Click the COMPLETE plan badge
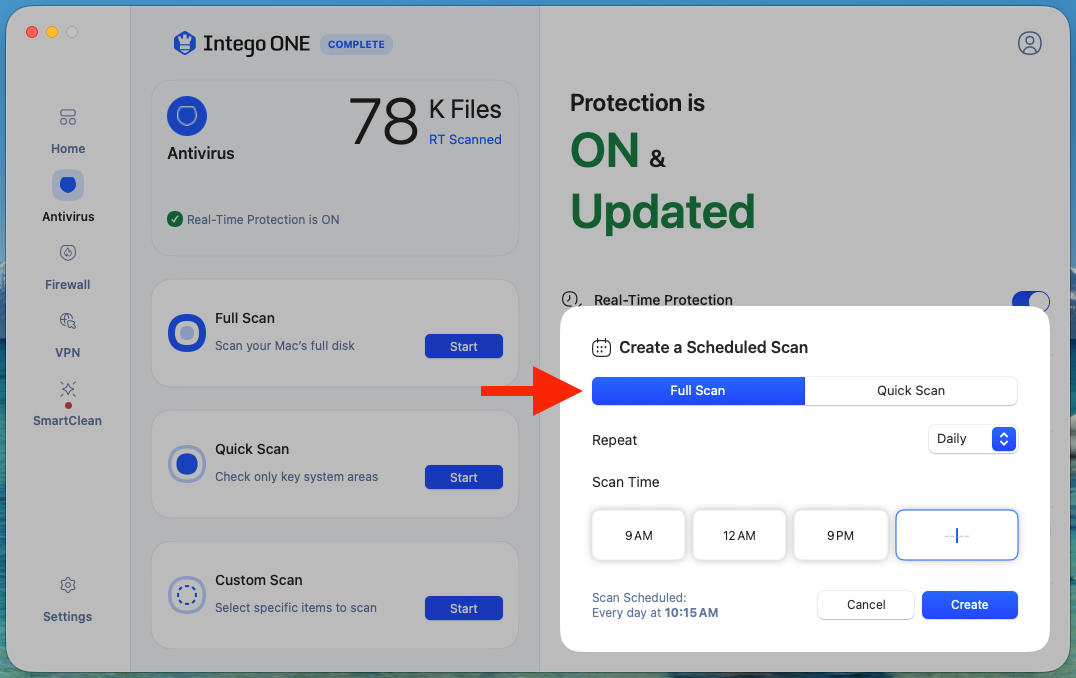This screenshot has height=678, width=1076. tap(356, 45)
